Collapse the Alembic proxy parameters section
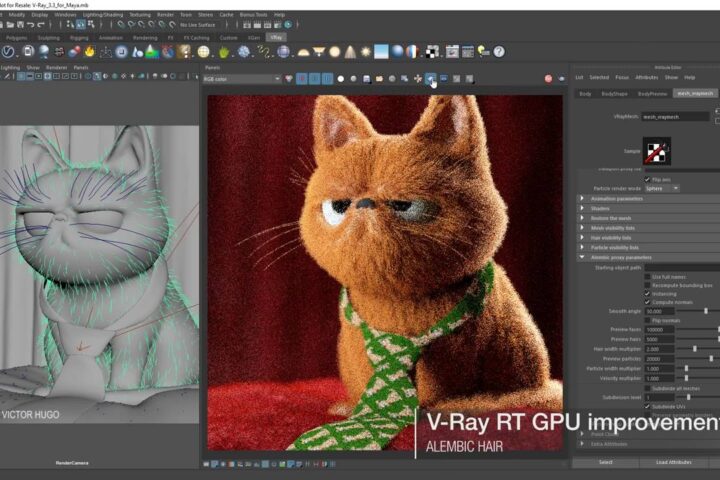This screenshot has height=480, width=720. coord(582,257)
